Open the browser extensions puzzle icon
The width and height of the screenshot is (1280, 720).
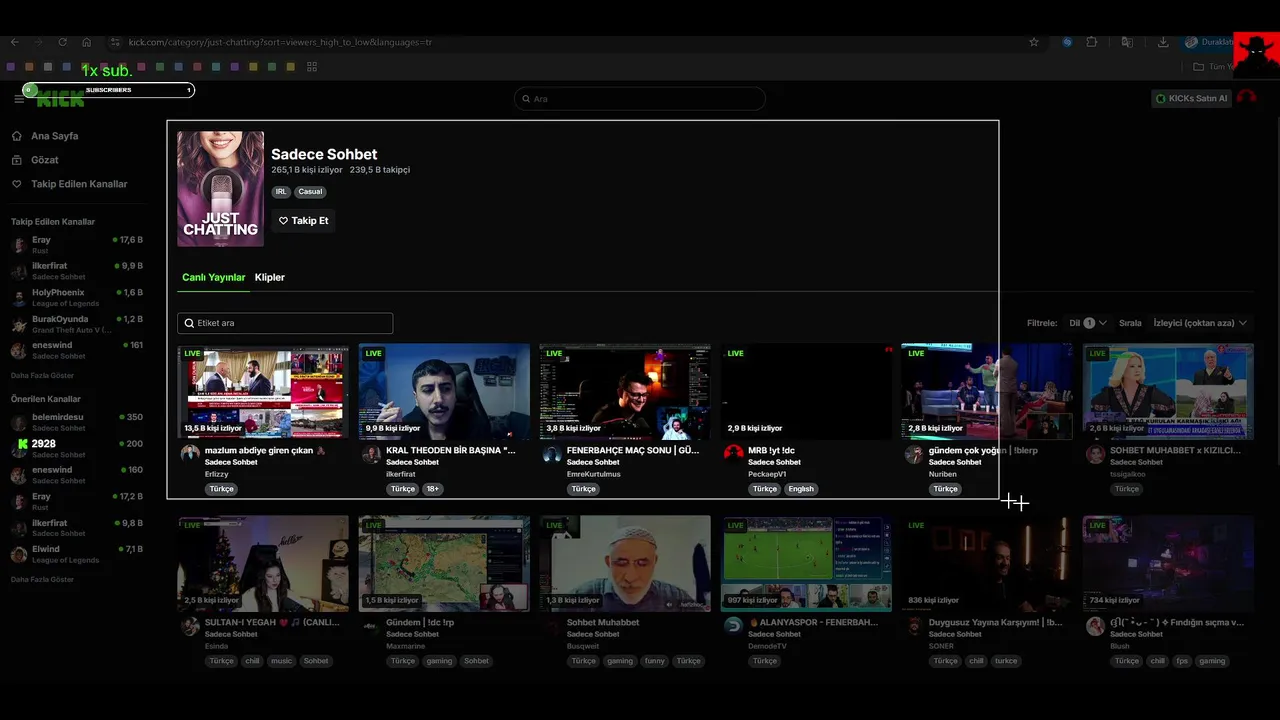tap(1092, 42)
